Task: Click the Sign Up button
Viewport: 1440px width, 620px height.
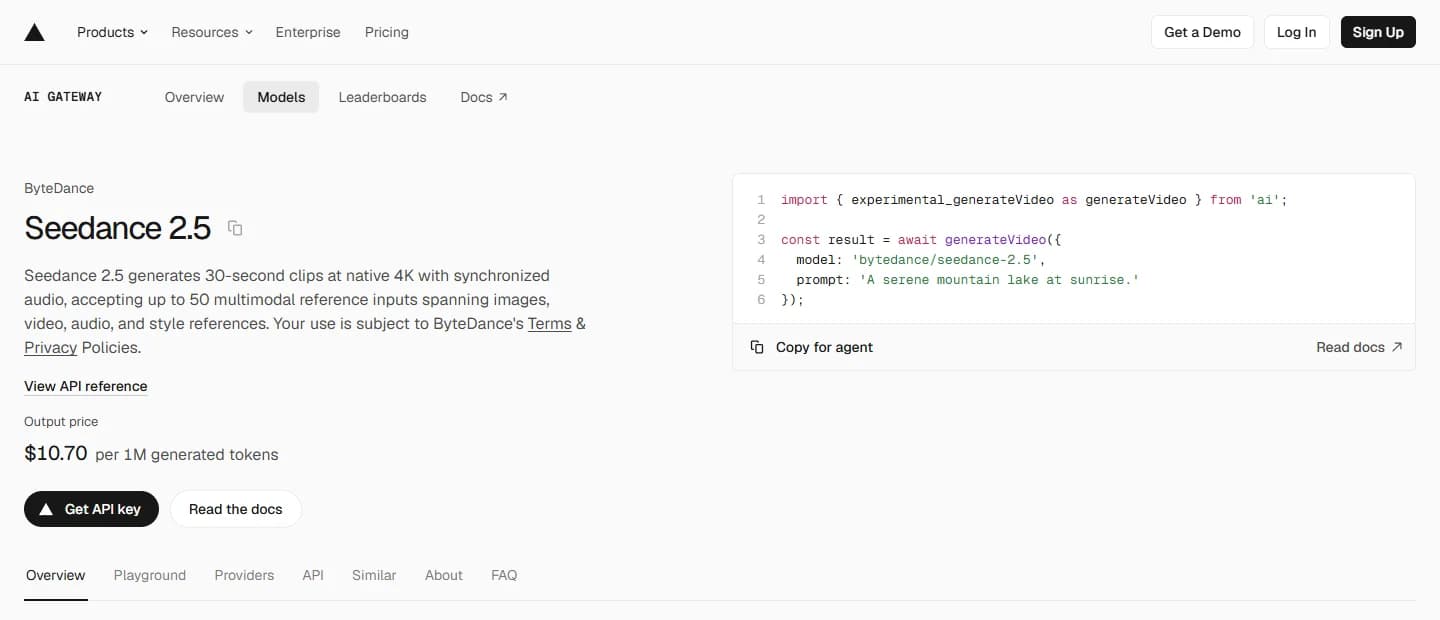Action: click(1378, 32)
